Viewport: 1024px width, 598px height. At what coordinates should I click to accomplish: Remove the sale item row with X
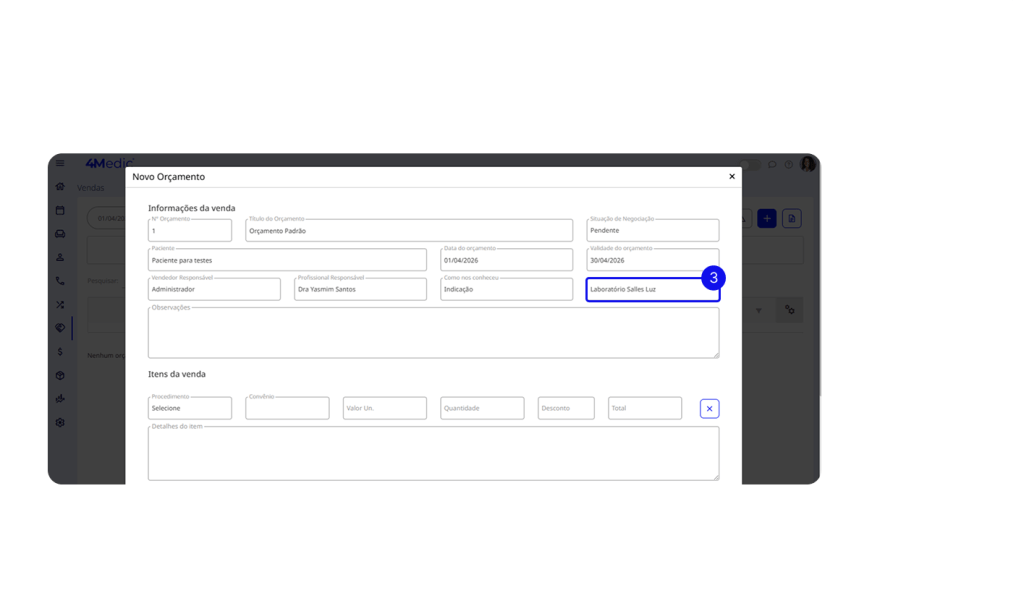coord(709,408)
